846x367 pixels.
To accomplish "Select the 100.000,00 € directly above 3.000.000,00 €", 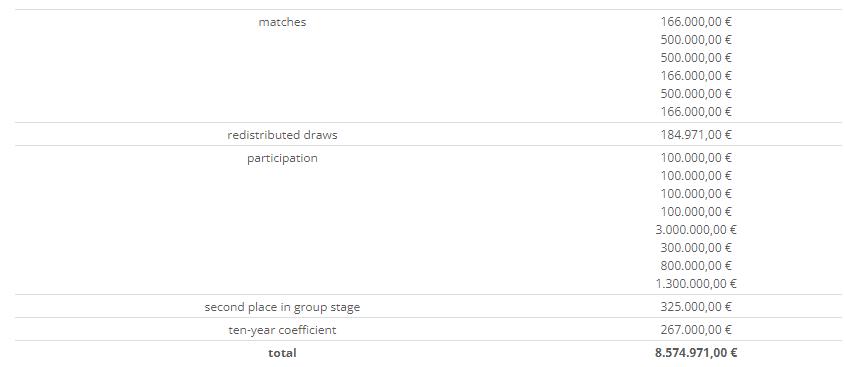I will pos(696,212).
